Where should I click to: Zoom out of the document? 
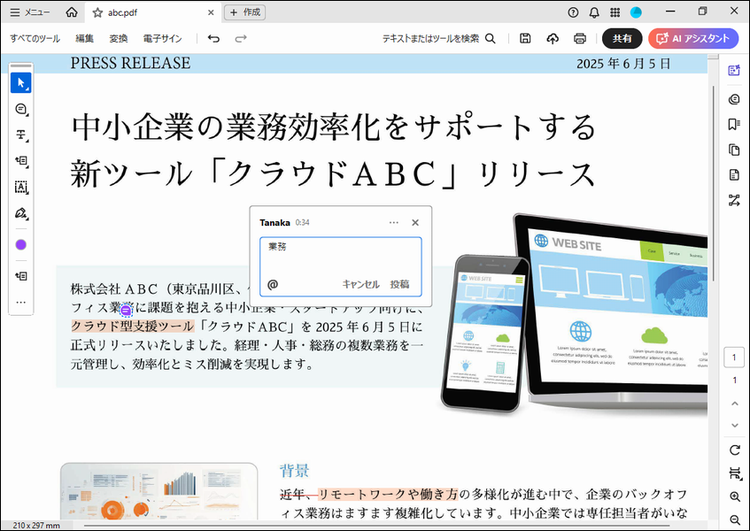pos(734,520)
